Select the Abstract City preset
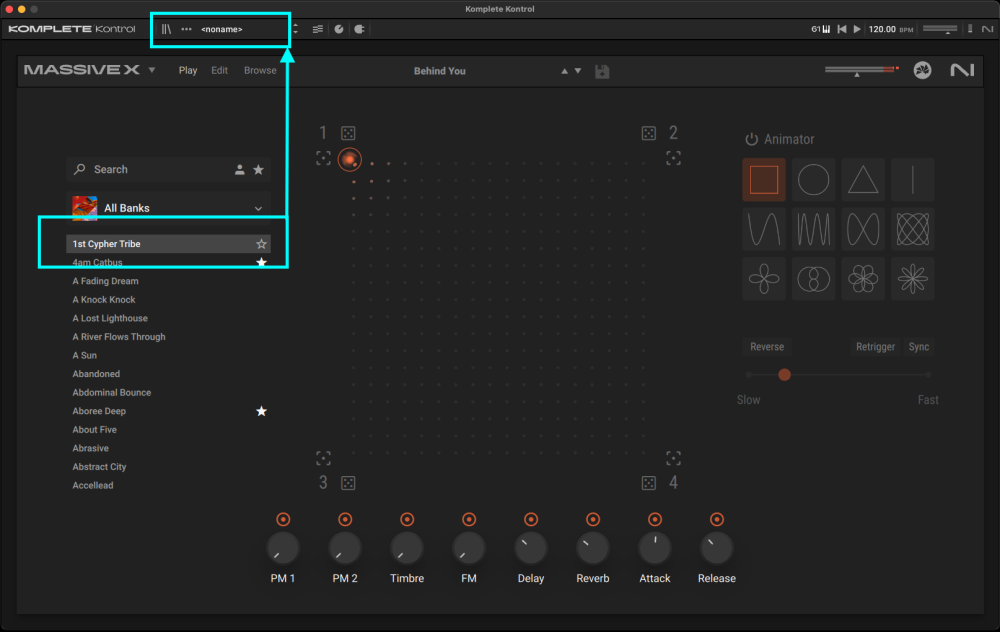Image resolution: width=1000 pixels, height=632 pixels. coord(99,467)
